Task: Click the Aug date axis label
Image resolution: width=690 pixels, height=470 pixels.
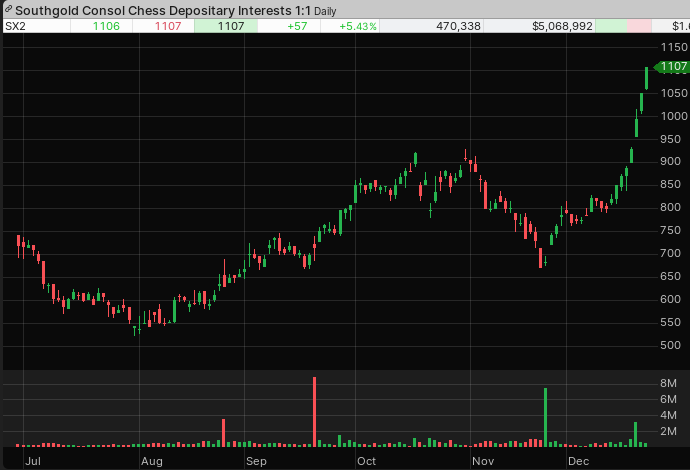Action: click(152, 461)
